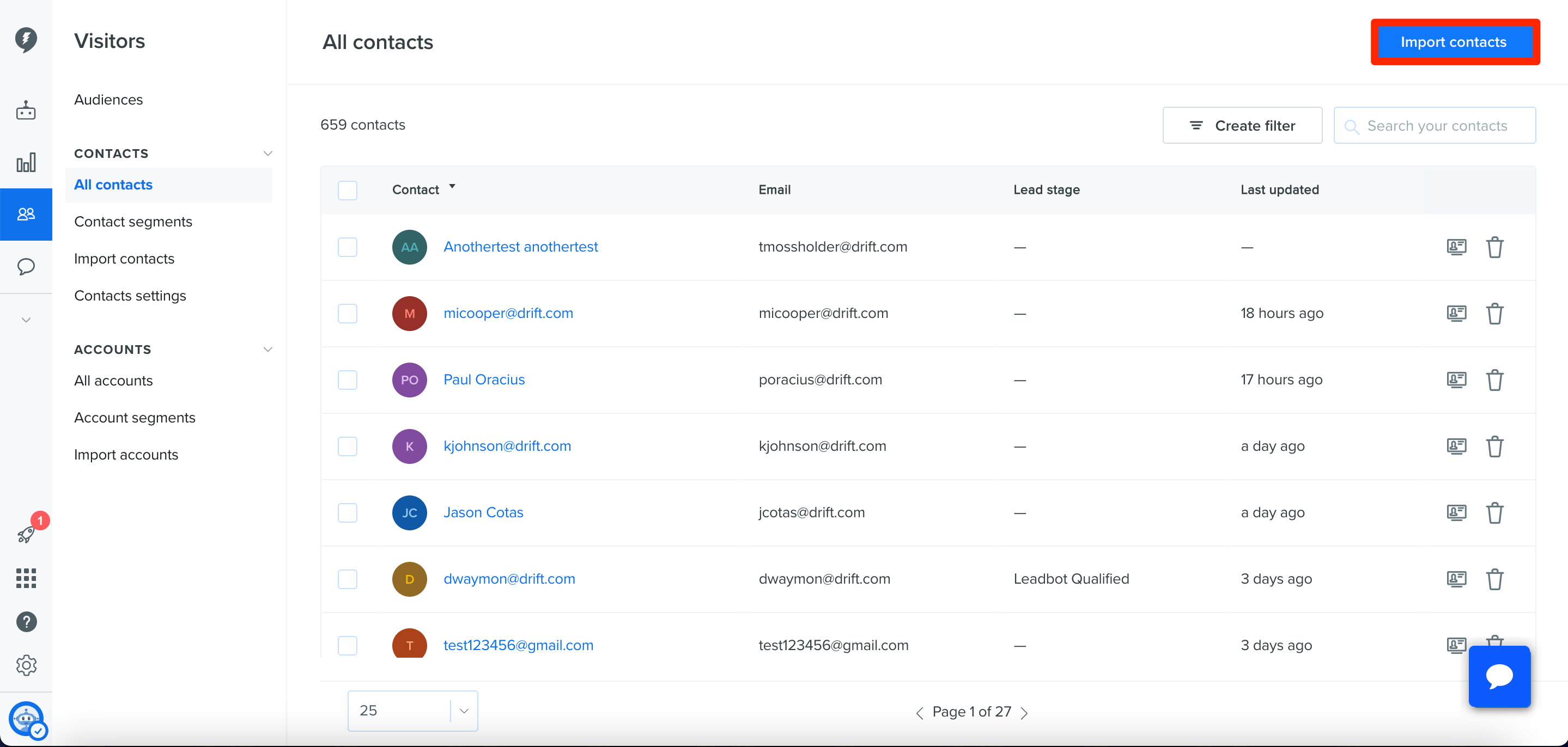Select the Paul Oracius row checkbox
This screenshot has width=1568, height=747.
(x=348, y=380)
